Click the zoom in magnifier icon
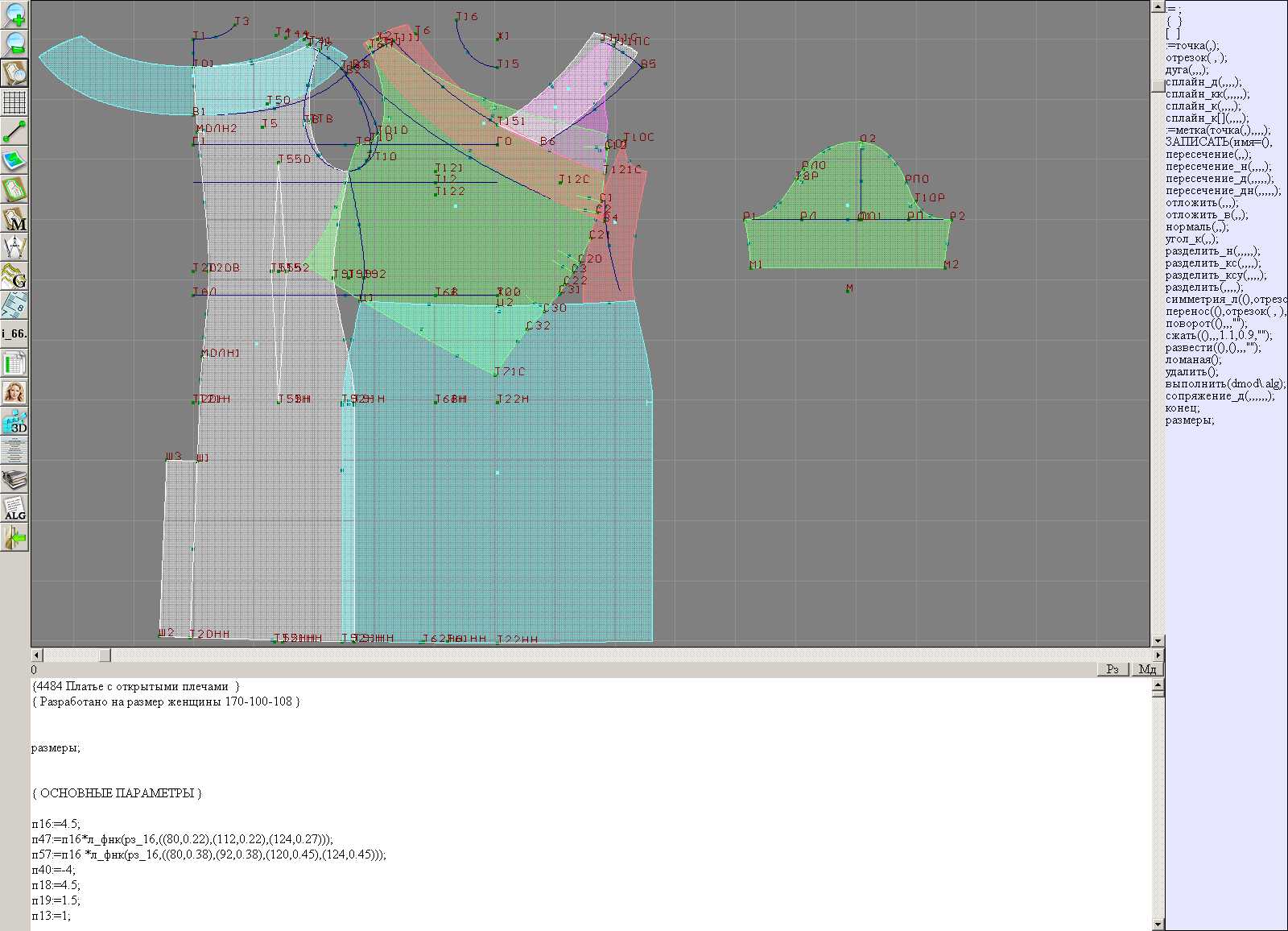This screenshot has height=931, width=1288. click(14, 14)
